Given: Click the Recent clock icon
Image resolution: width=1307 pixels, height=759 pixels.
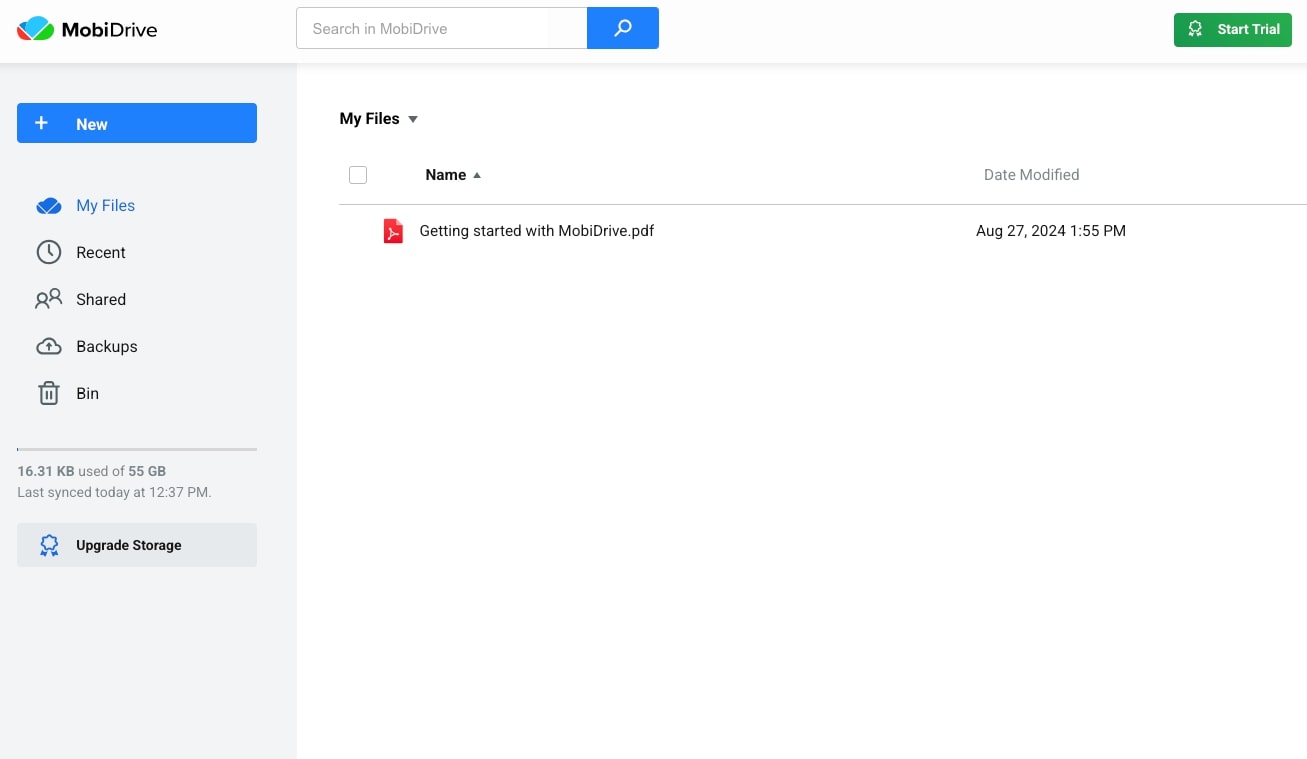Looking at the screenshot, I should pos(49,252).
